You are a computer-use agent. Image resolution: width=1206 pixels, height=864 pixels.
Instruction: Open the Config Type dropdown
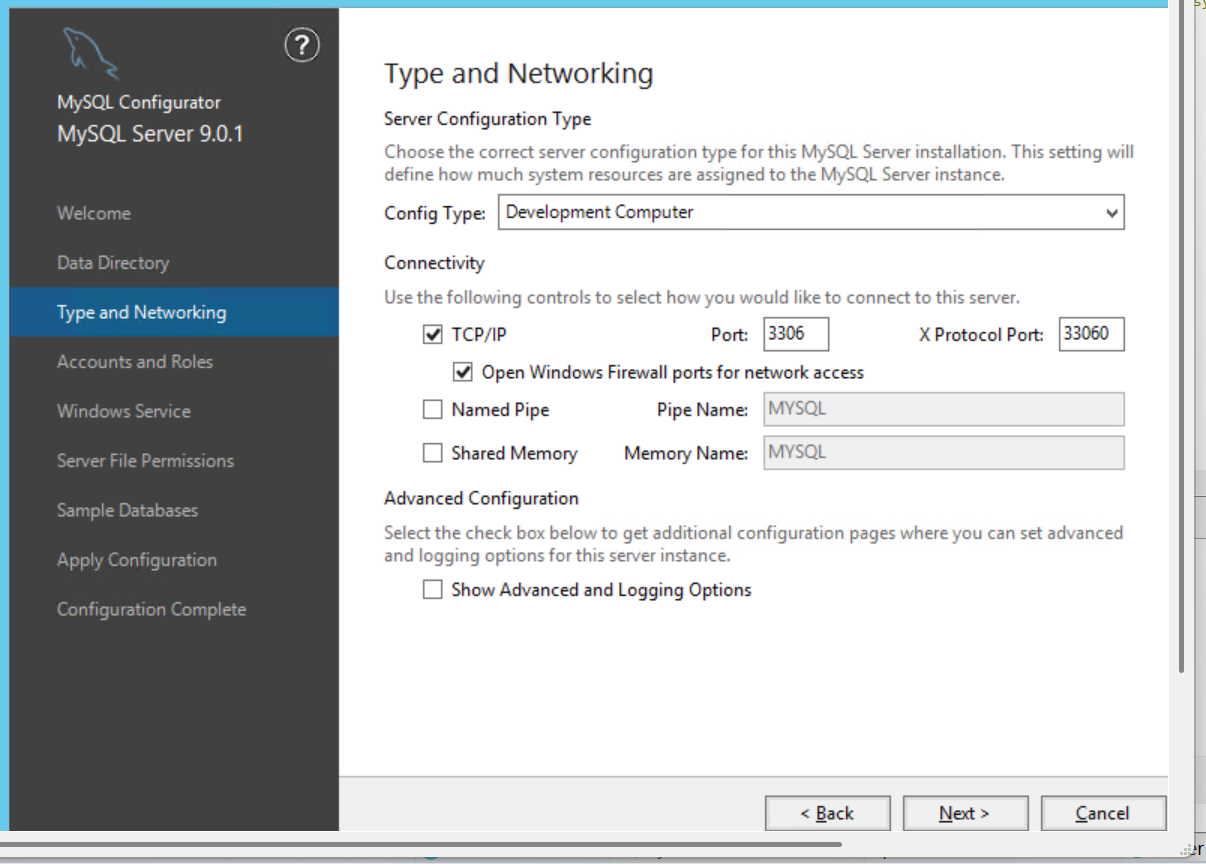point(811,212)
